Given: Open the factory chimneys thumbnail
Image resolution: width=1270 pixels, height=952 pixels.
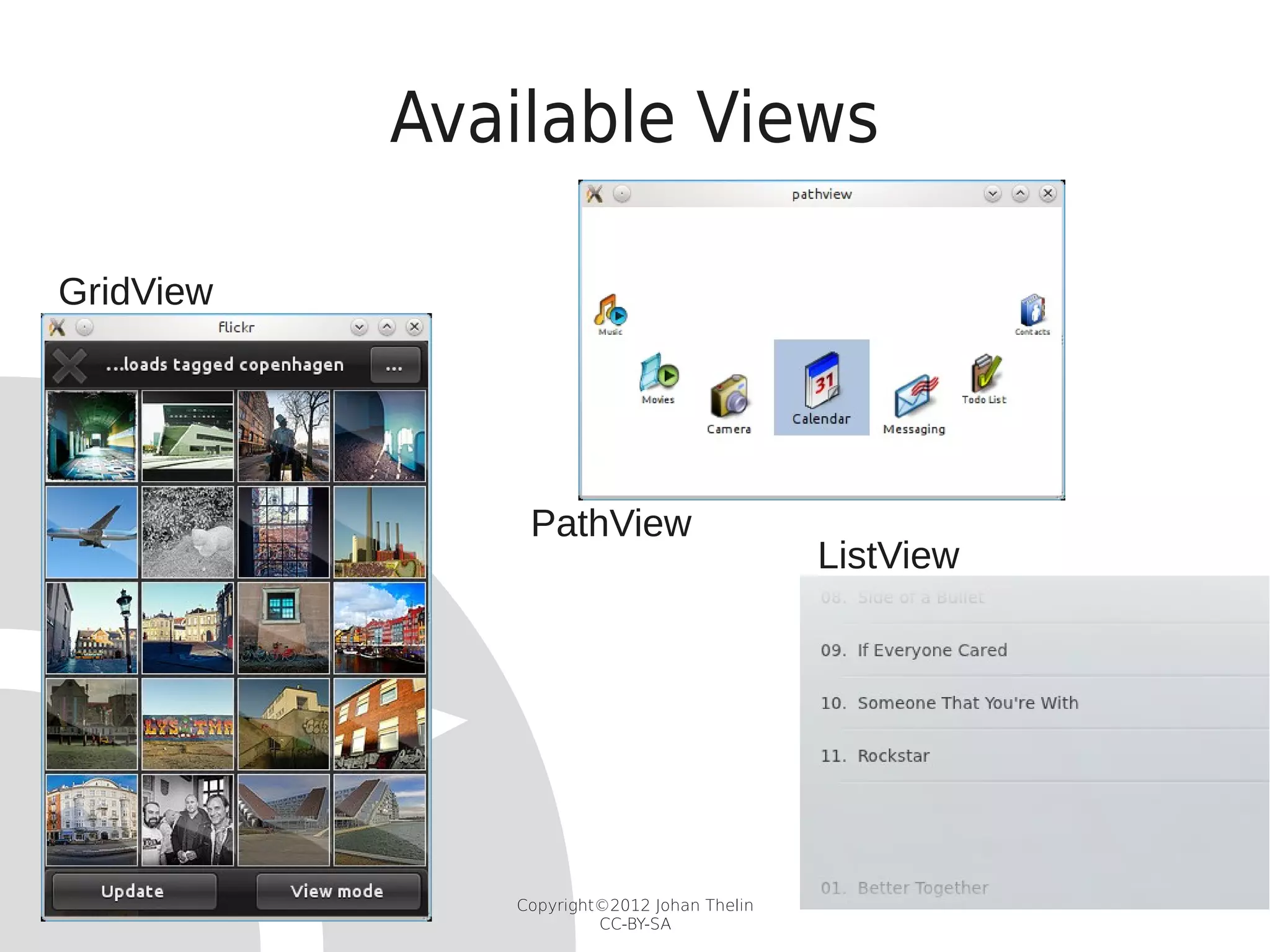Looking at the screenshot, I should click(x=380, y=532).
